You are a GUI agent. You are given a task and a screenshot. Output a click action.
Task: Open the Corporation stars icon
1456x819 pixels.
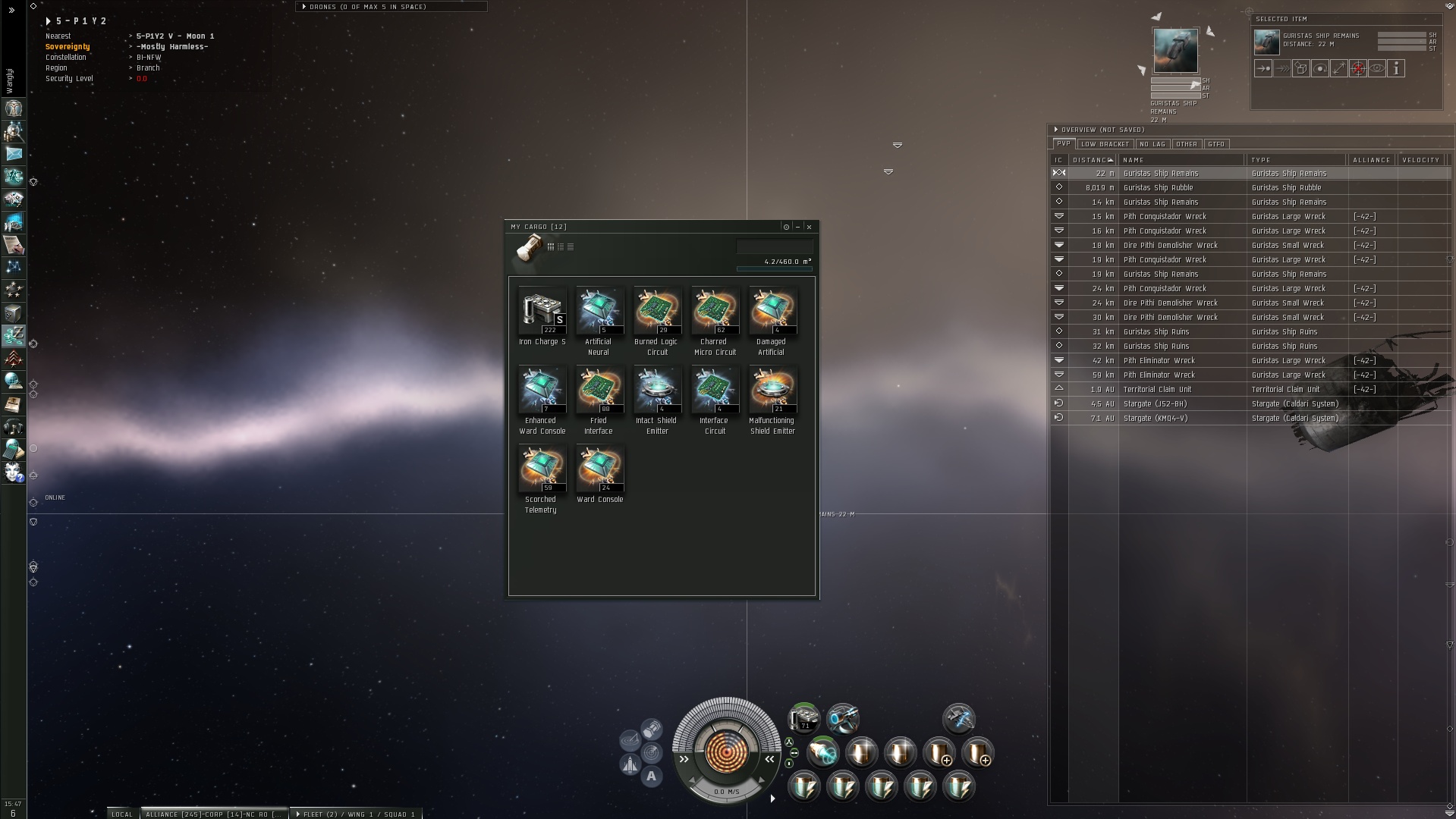[14, 290]
